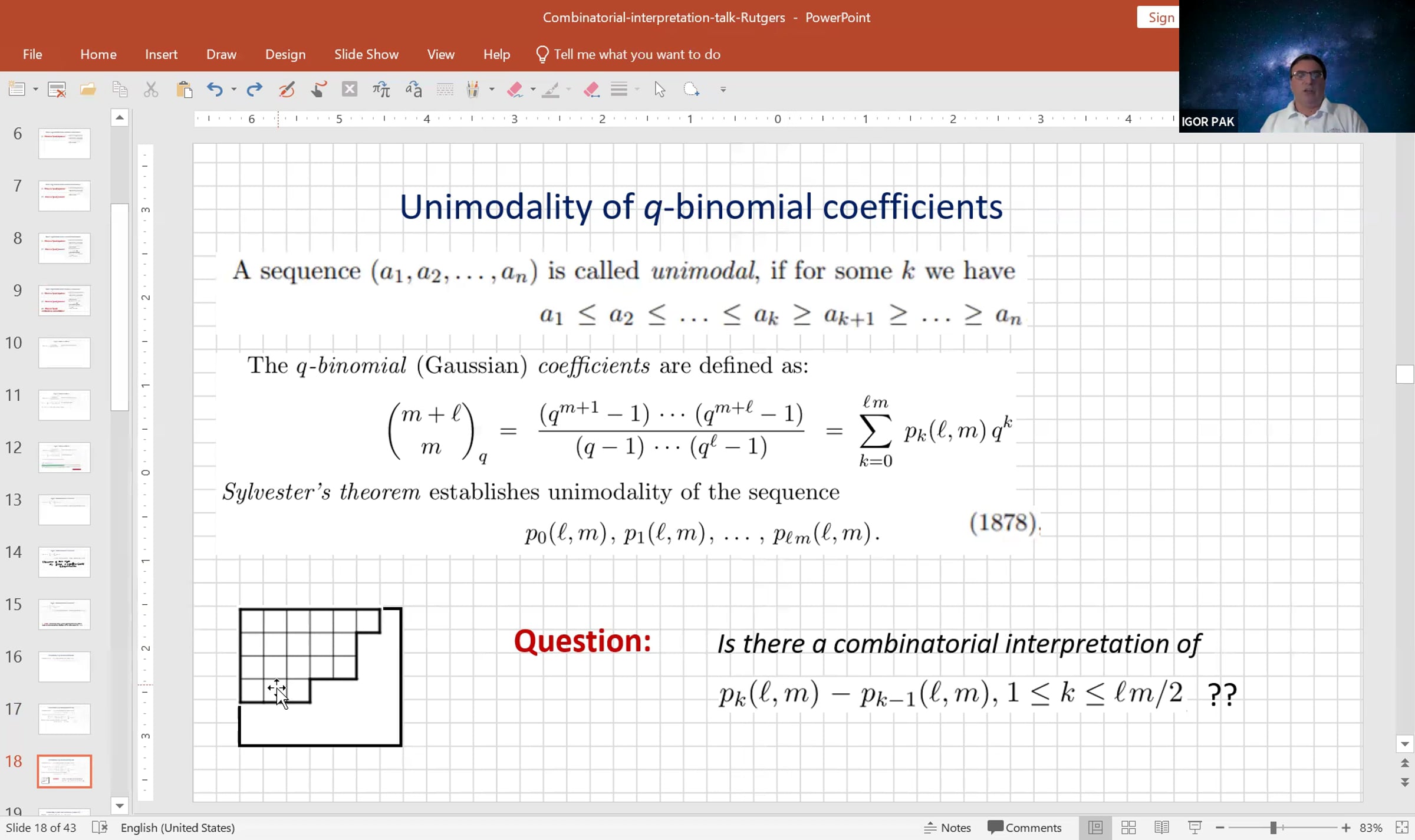
Task: Go to previous slide with double-up arrow
Action: 1405,763
